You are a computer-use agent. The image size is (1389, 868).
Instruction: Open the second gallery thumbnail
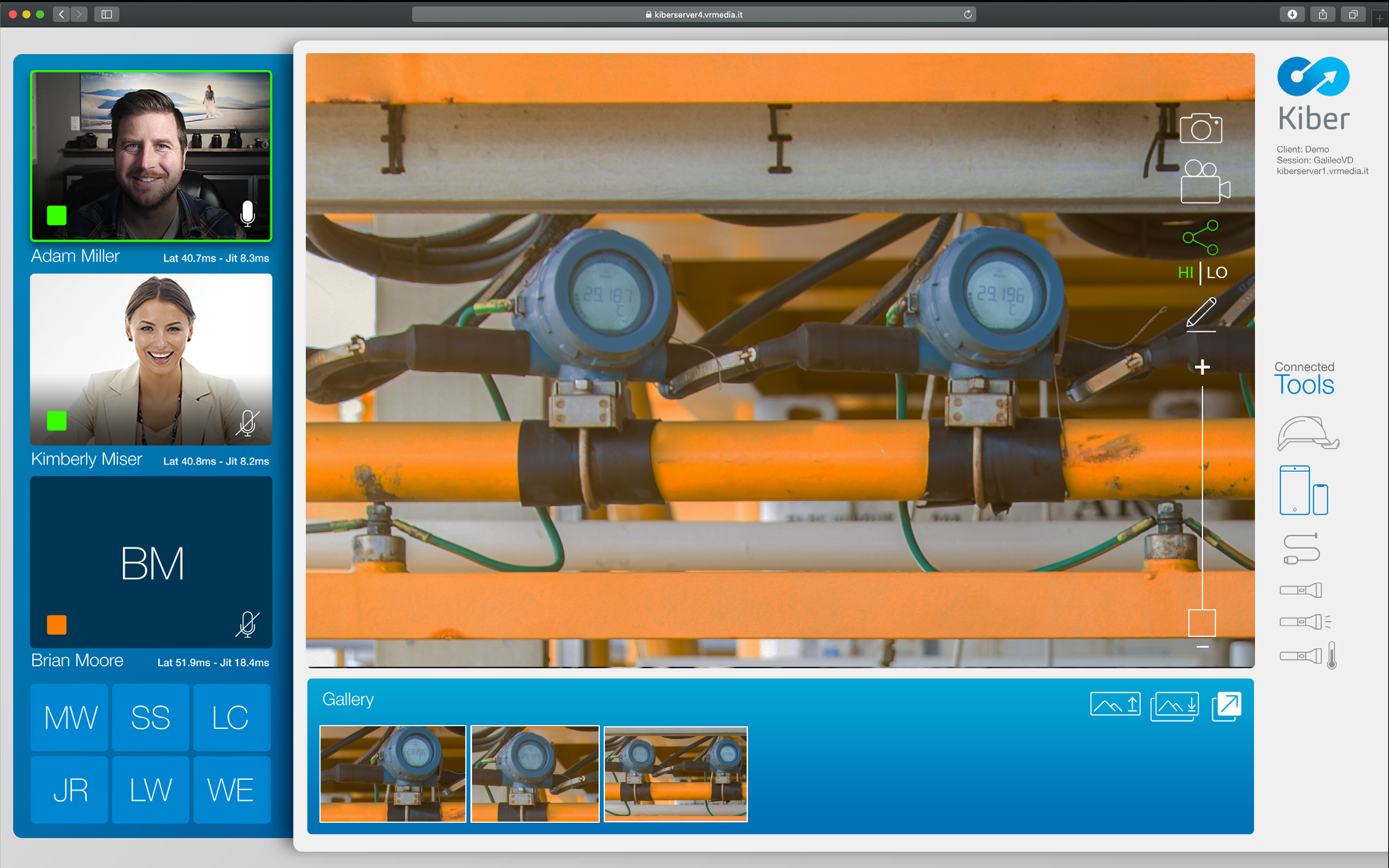click(535, 774)
